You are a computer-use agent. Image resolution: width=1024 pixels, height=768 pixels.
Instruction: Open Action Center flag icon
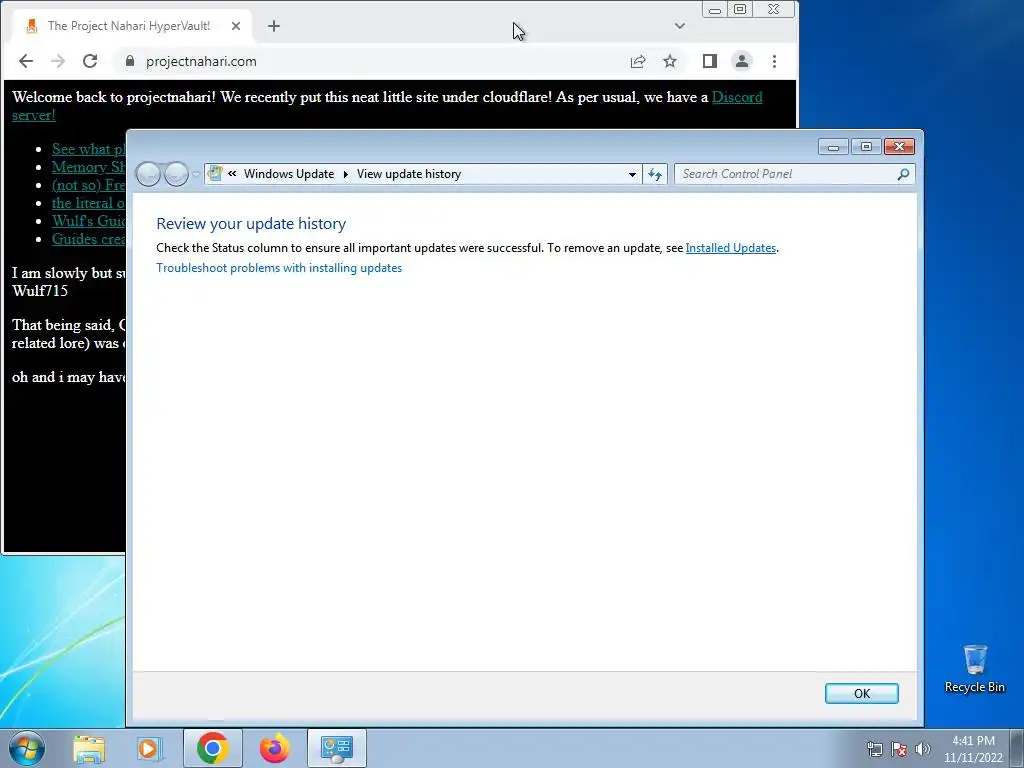tap(899, 749)
